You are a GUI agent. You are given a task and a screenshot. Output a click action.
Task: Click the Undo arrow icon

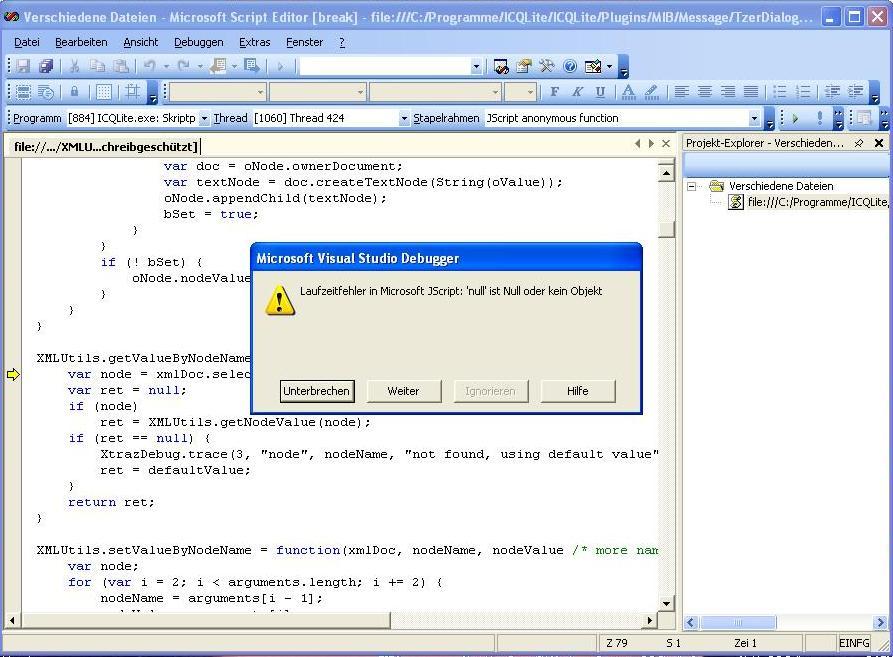[150, 67]
